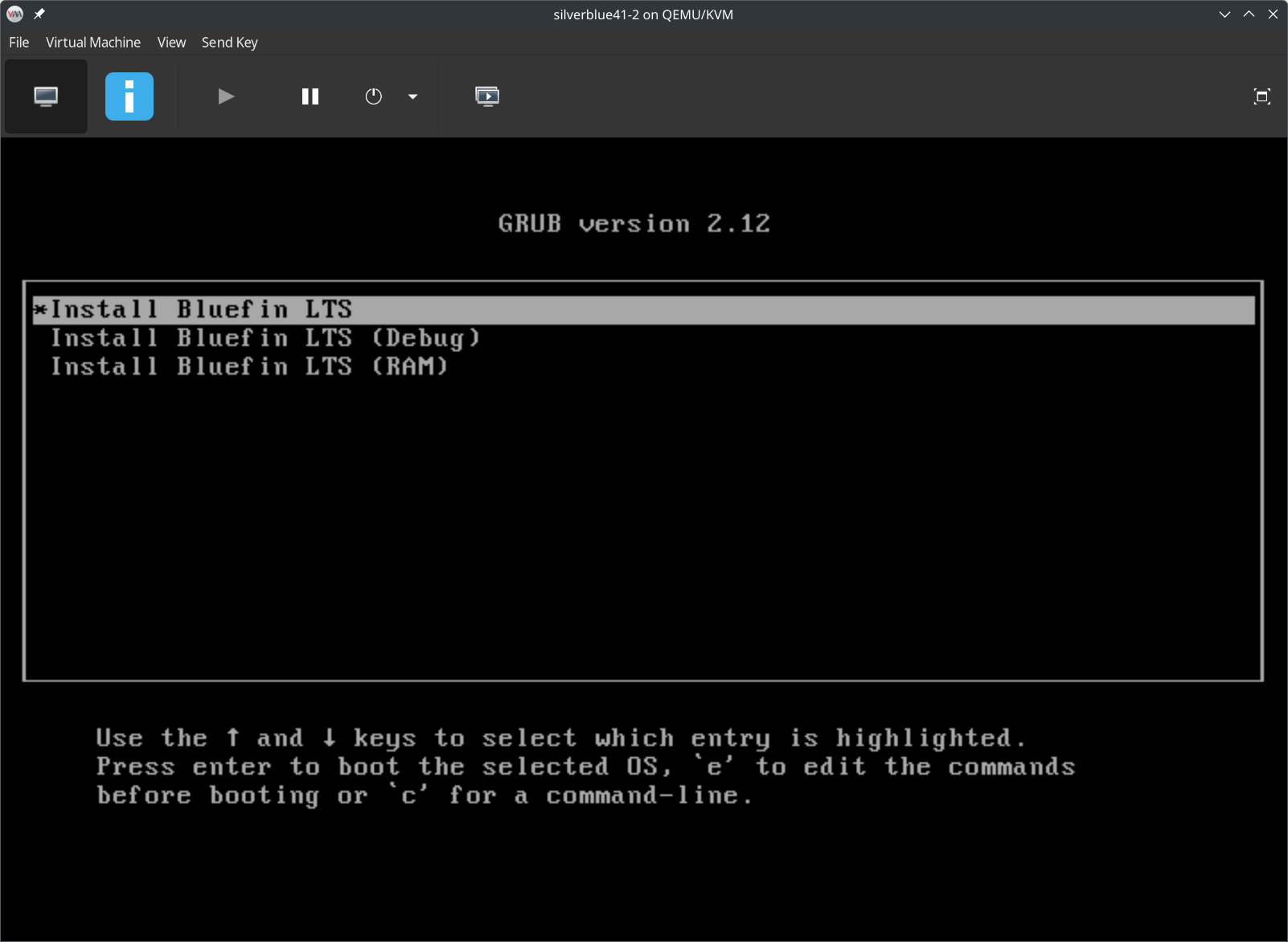The height and width of the screenshot is (942, 1288).
Task: Click the window title silverblue41-2 on QEMU/KVM
Action: tap(643, 14)
